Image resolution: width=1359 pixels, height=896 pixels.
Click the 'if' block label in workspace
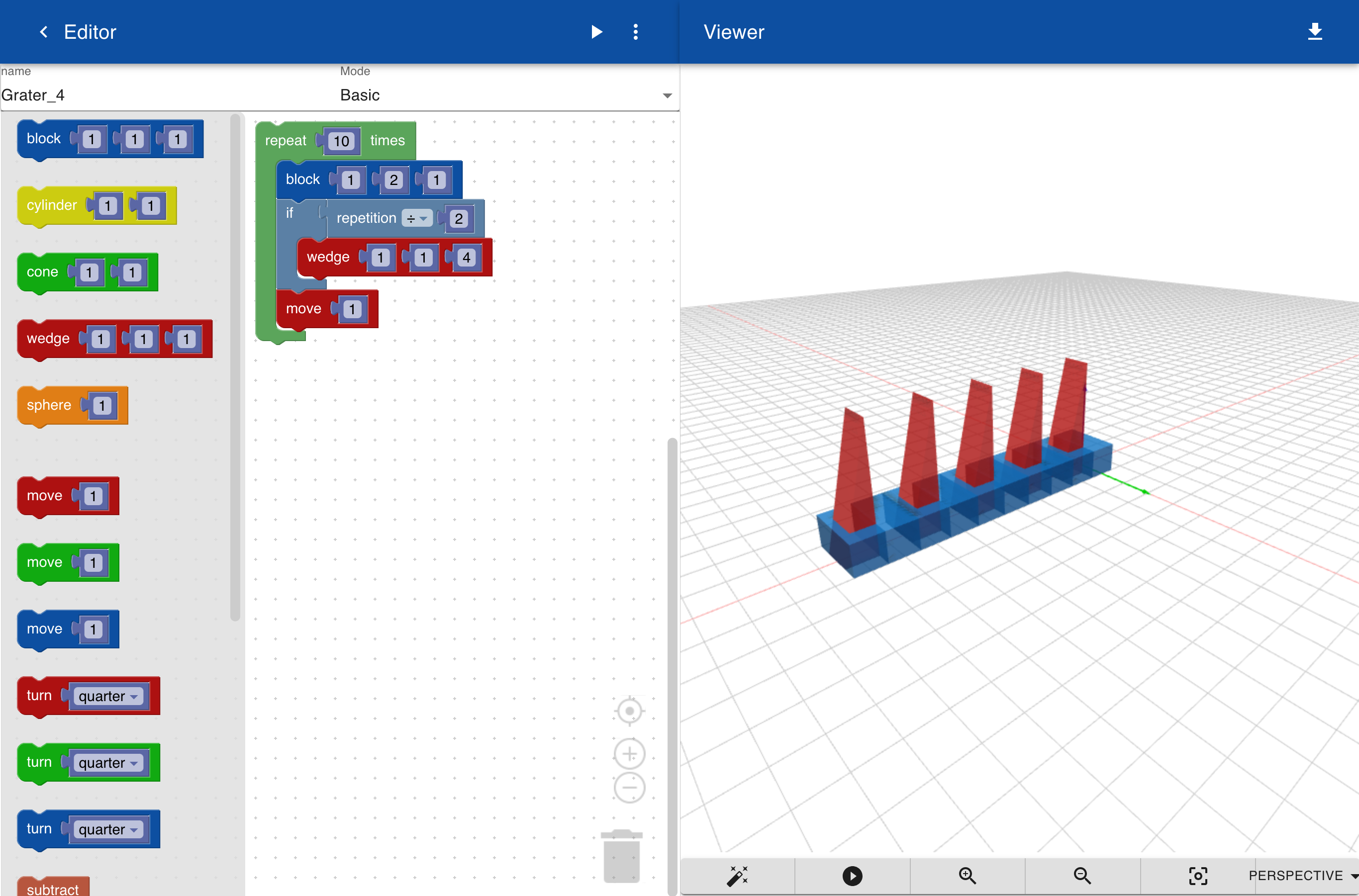[290, 213]
